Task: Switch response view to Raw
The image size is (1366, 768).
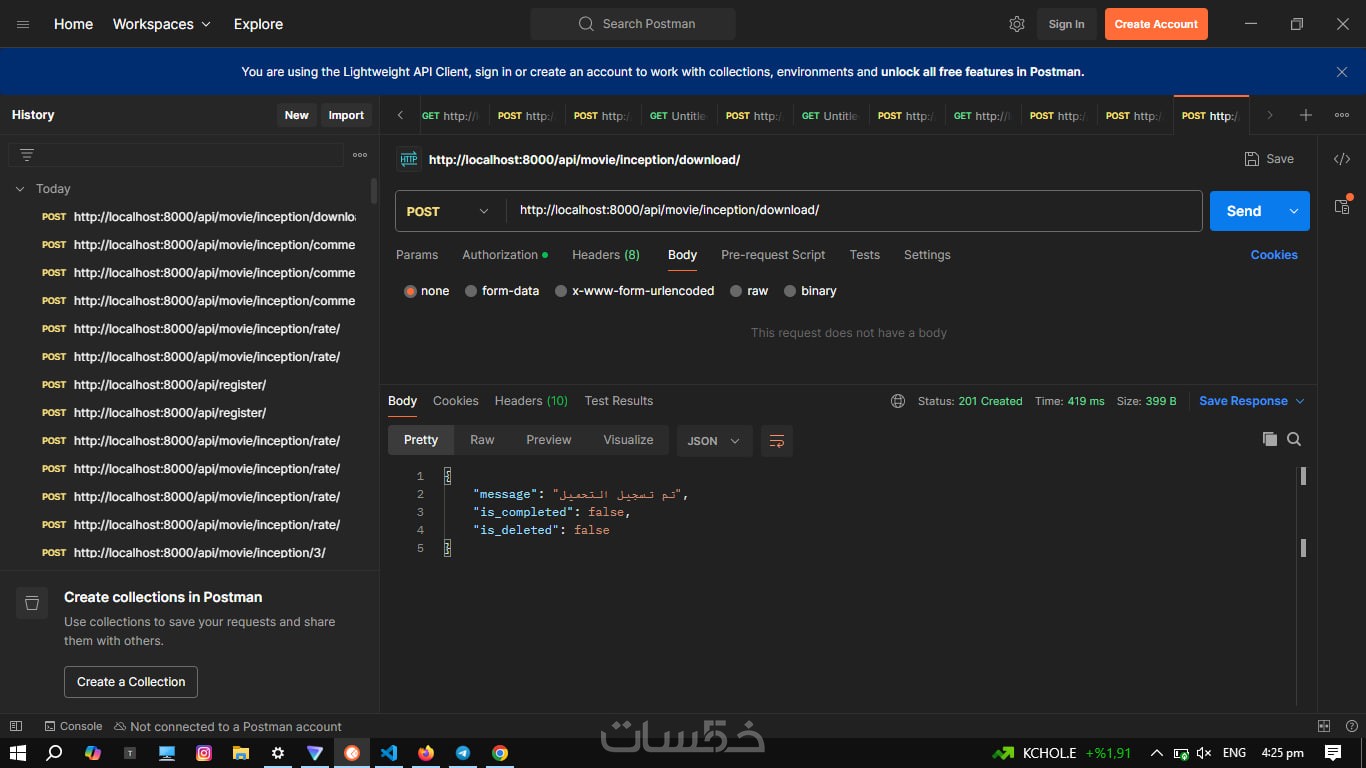Action: [482, 440]
